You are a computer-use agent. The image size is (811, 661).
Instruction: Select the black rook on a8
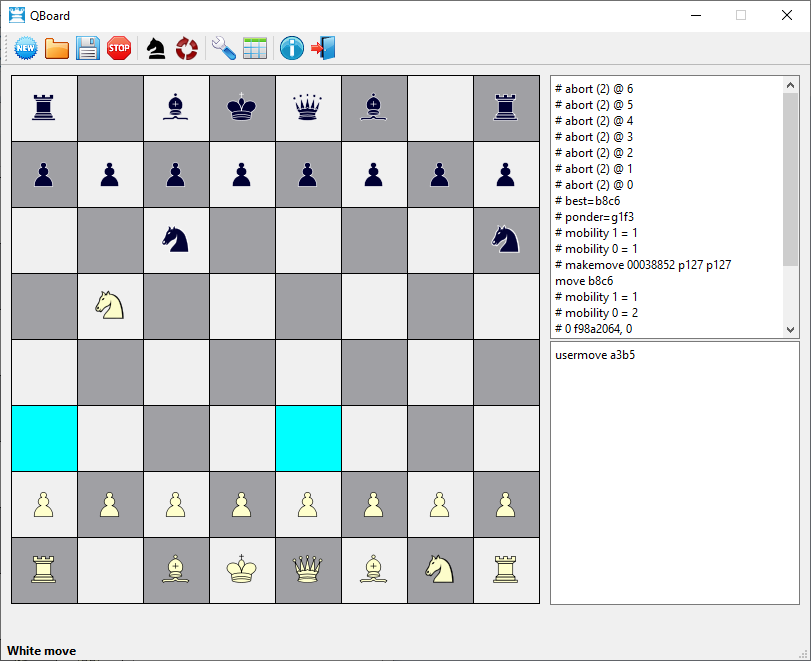tap(43, 107)
